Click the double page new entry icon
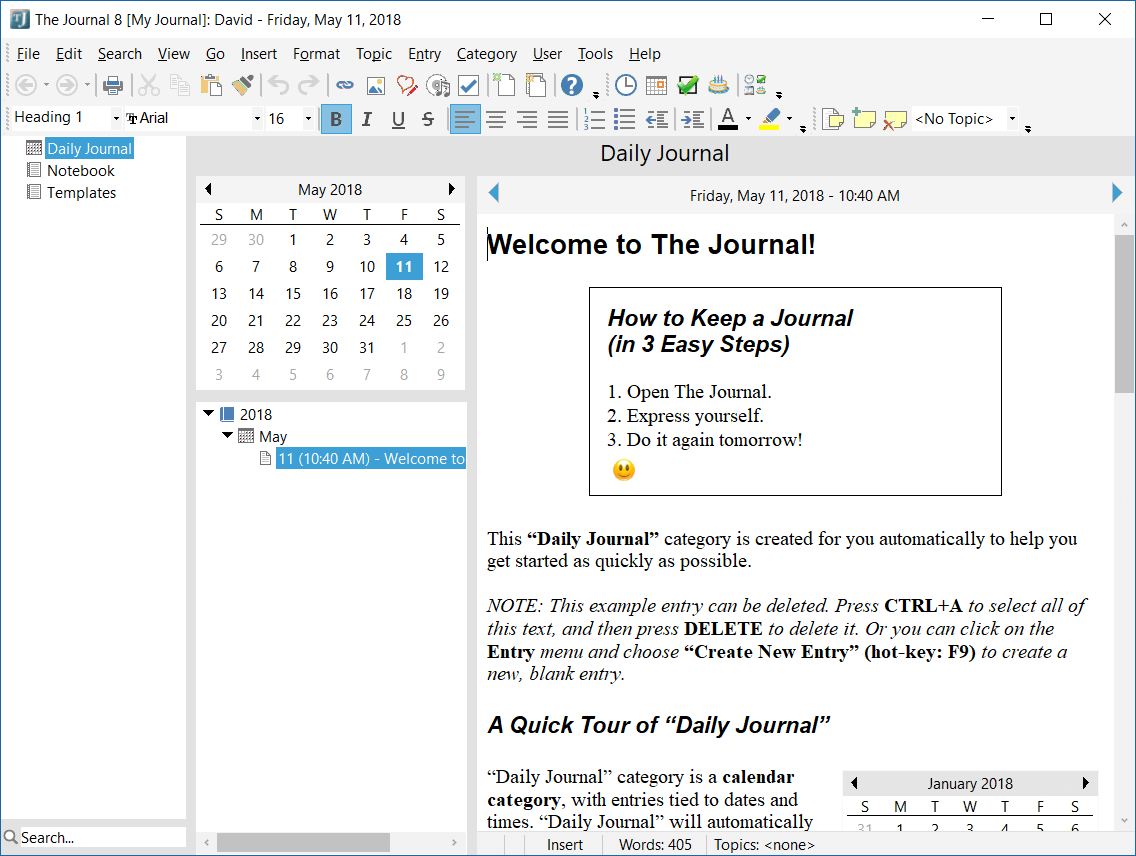Screen dimensions: 1136x856 click(536, 85)
